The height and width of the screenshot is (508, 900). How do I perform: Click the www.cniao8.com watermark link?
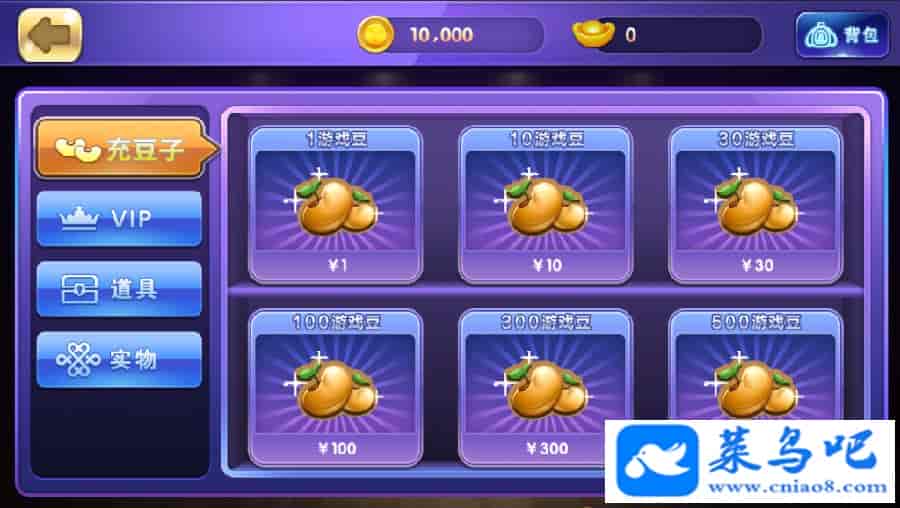tap(798, 487)
